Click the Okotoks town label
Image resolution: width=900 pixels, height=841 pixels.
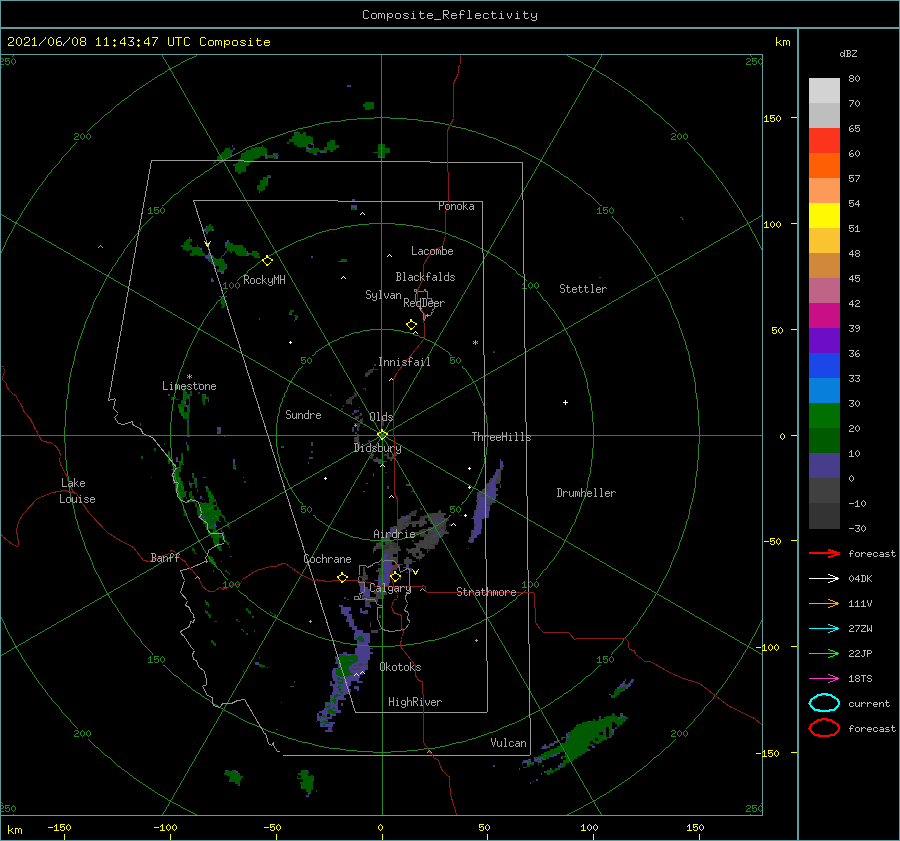click(x=400, y=667)
